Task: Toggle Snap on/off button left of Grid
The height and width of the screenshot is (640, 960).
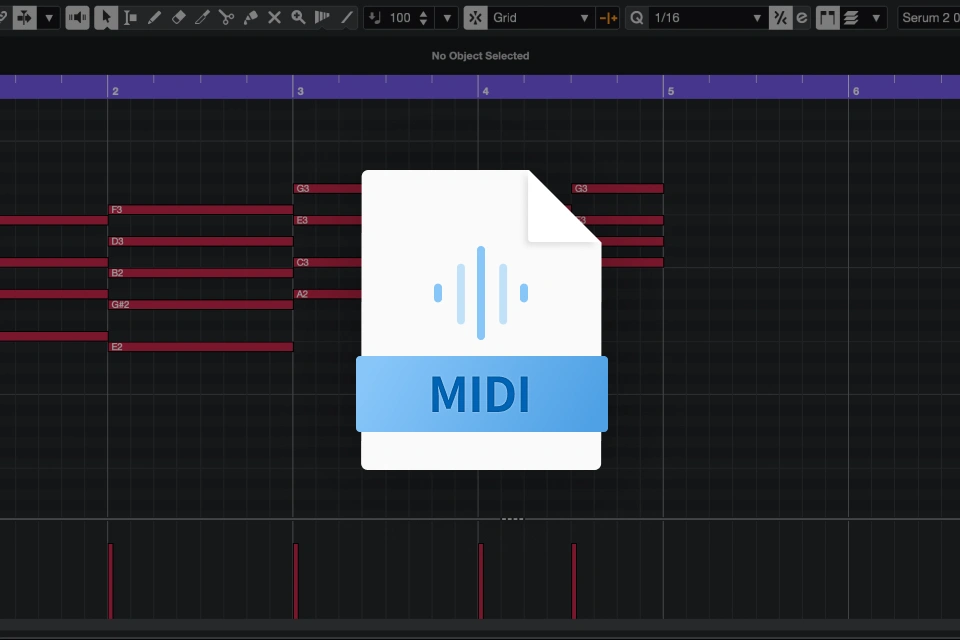Action: 475,18
